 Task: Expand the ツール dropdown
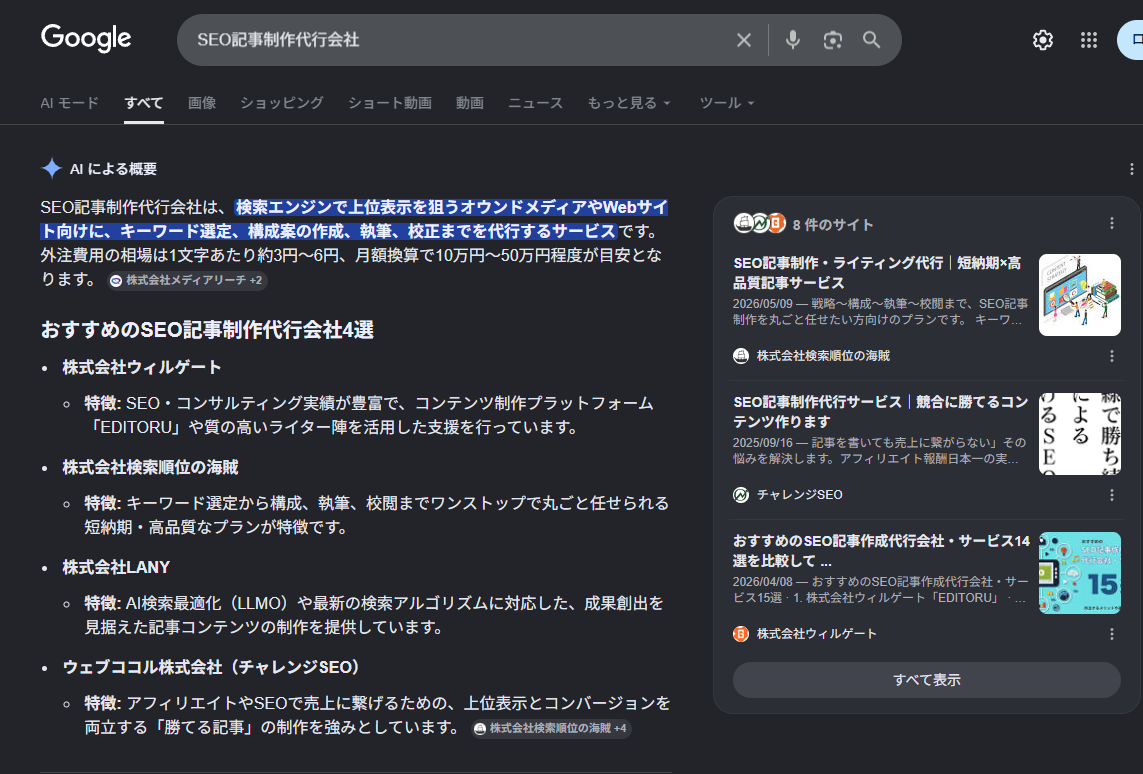(x=727, y=103)
